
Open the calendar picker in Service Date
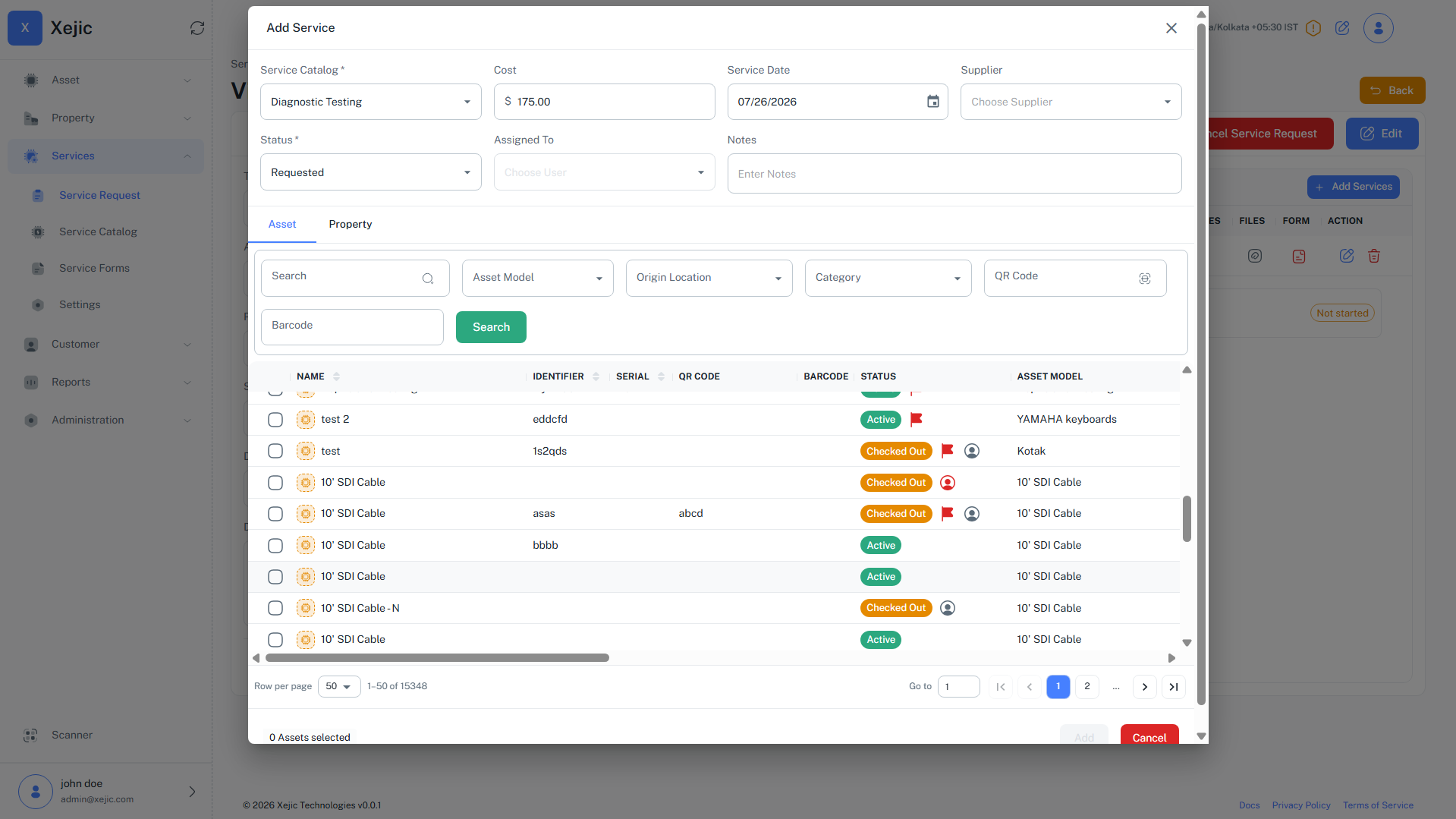point(933,102)
